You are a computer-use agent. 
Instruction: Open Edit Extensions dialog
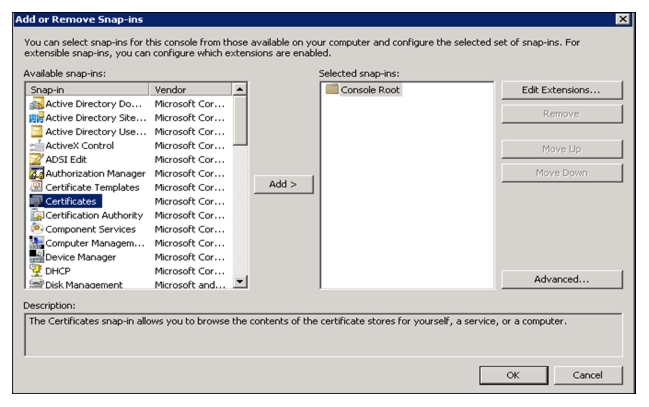click(562, 90)
